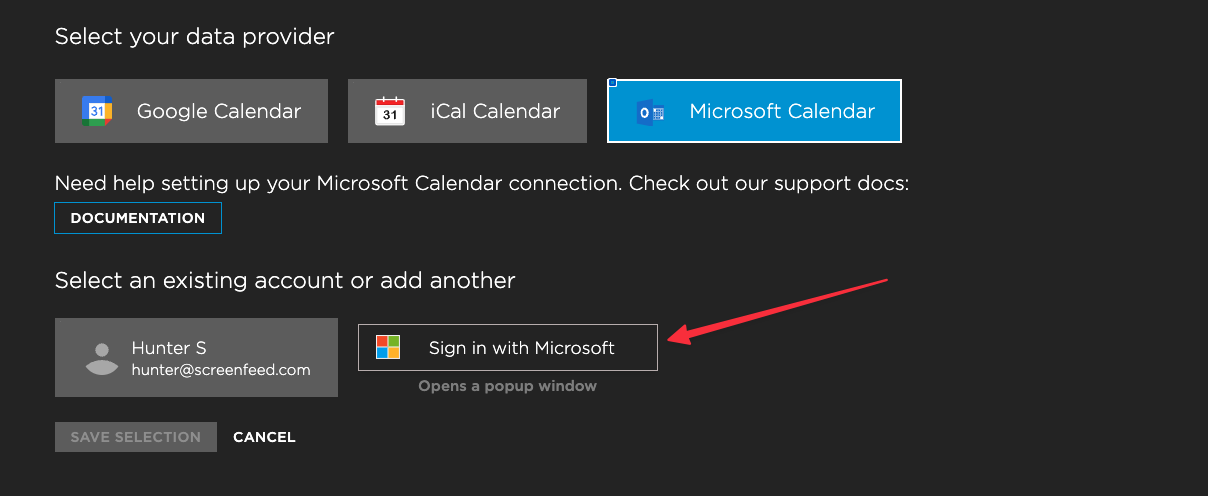Image resolution: width=1208 pixels, height=496 pixels.
Task: Click the four-color Microsoft logo
Action: (x=388, y=347)
